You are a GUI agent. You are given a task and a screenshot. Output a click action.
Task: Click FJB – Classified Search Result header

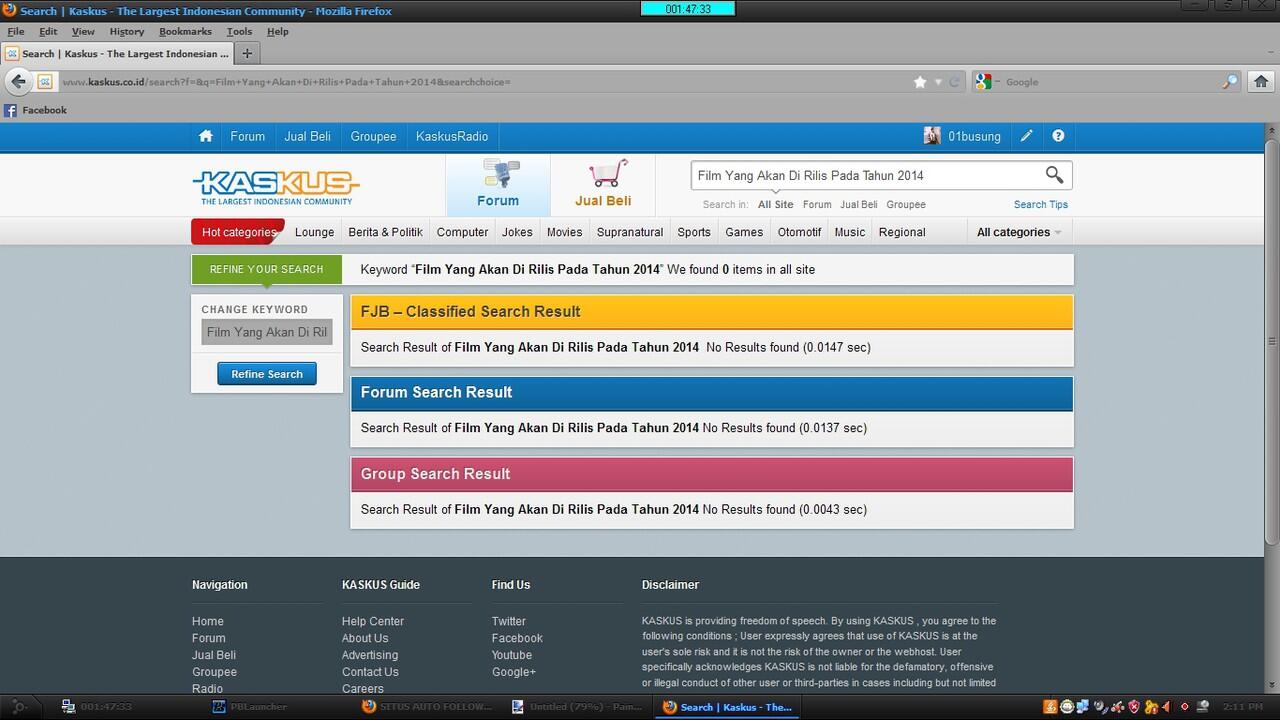[712, 312]
